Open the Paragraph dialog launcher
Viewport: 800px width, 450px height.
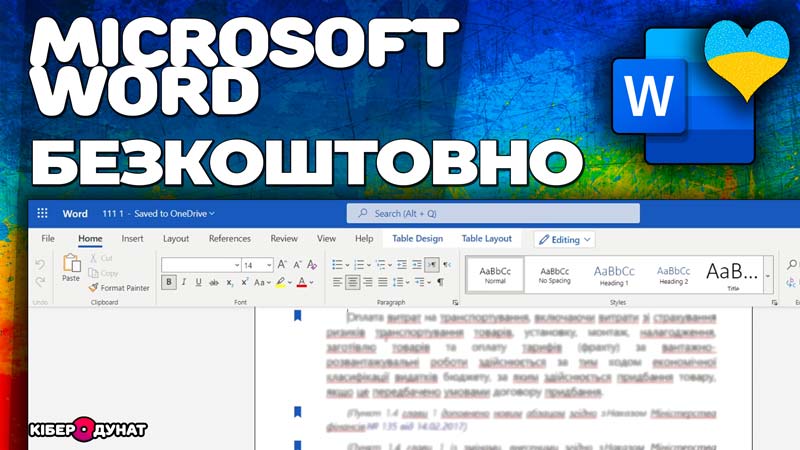click(x=455, y=303)
